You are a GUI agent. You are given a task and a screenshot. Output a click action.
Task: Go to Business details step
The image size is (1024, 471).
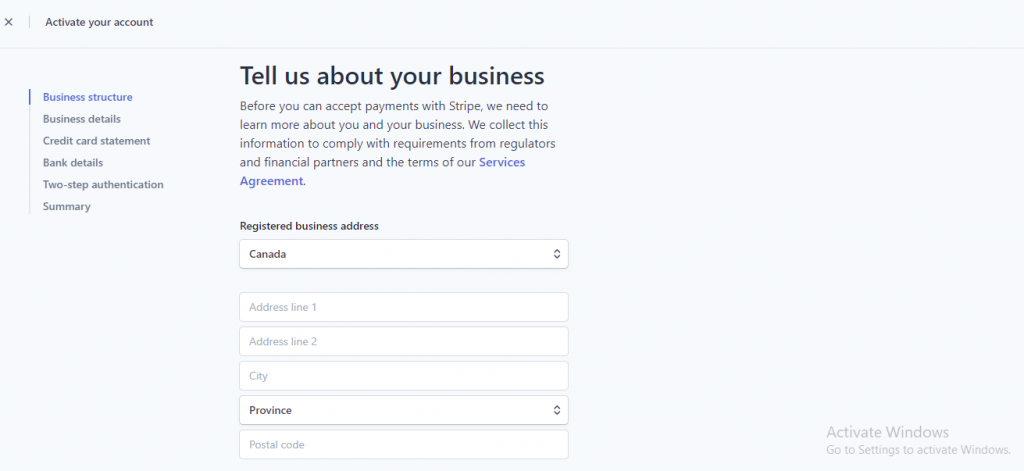82,119
